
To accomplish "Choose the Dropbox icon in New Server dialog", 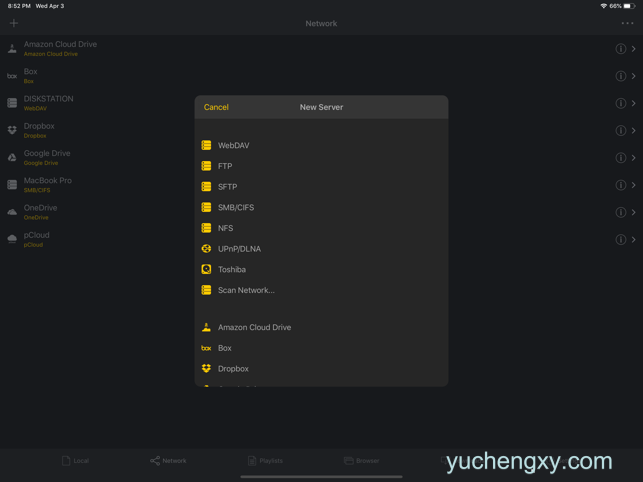I will coord(206,368).
